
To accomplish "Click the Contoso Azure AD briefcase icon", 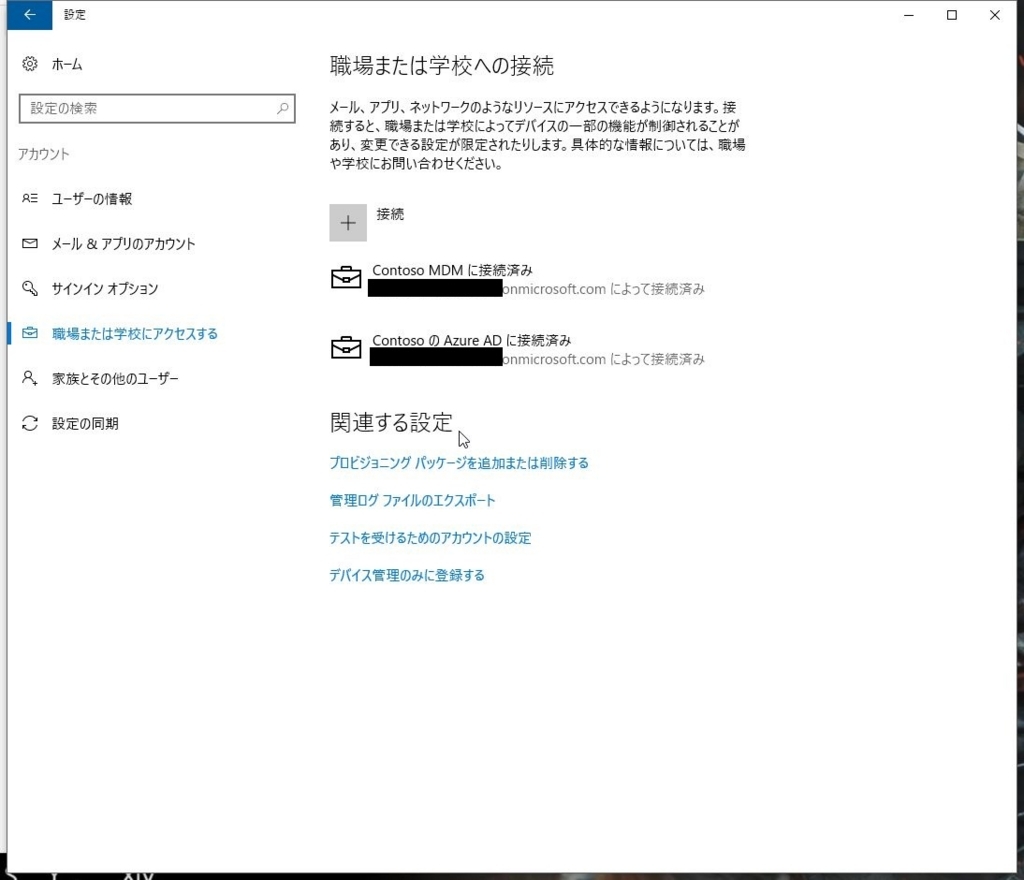I will 346,347.
